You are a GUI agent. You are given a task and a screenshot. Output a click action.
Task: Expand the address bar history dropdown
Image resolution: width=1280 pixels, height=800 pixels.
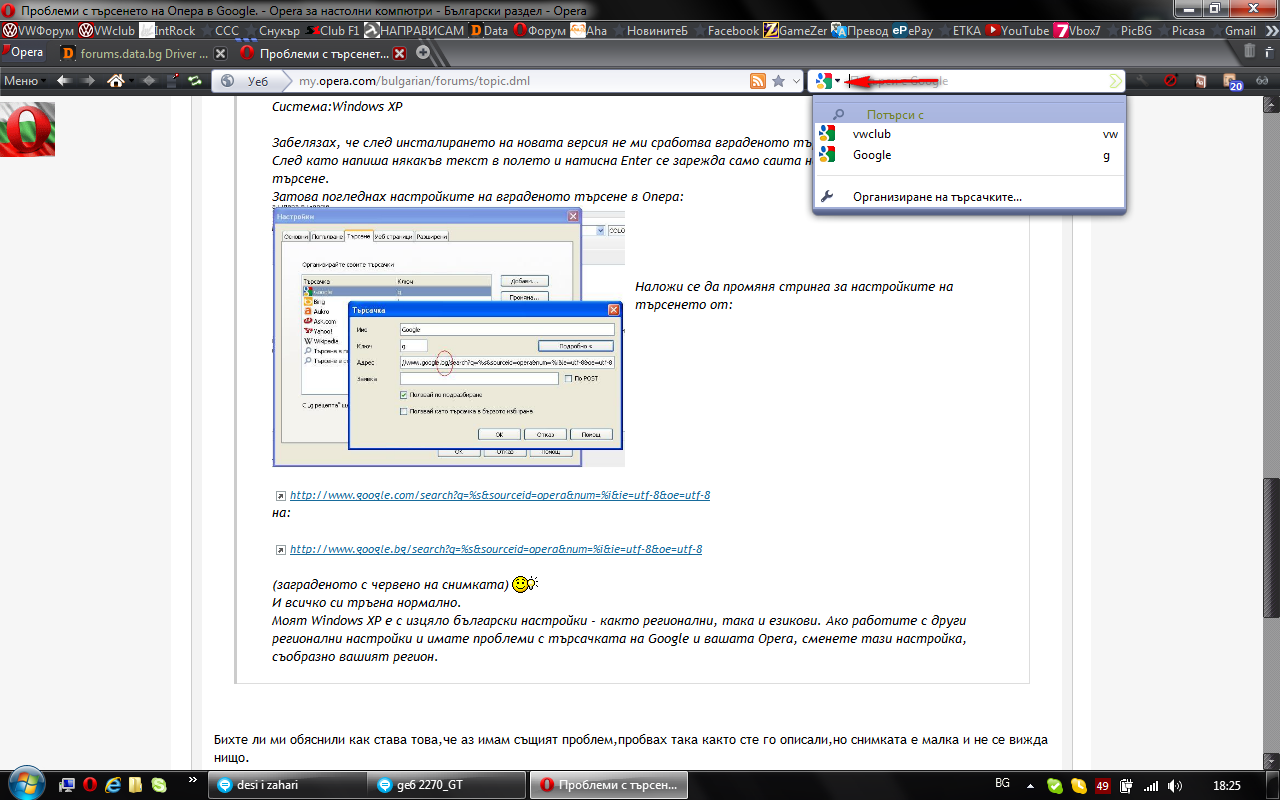click(x=796, y=81)
